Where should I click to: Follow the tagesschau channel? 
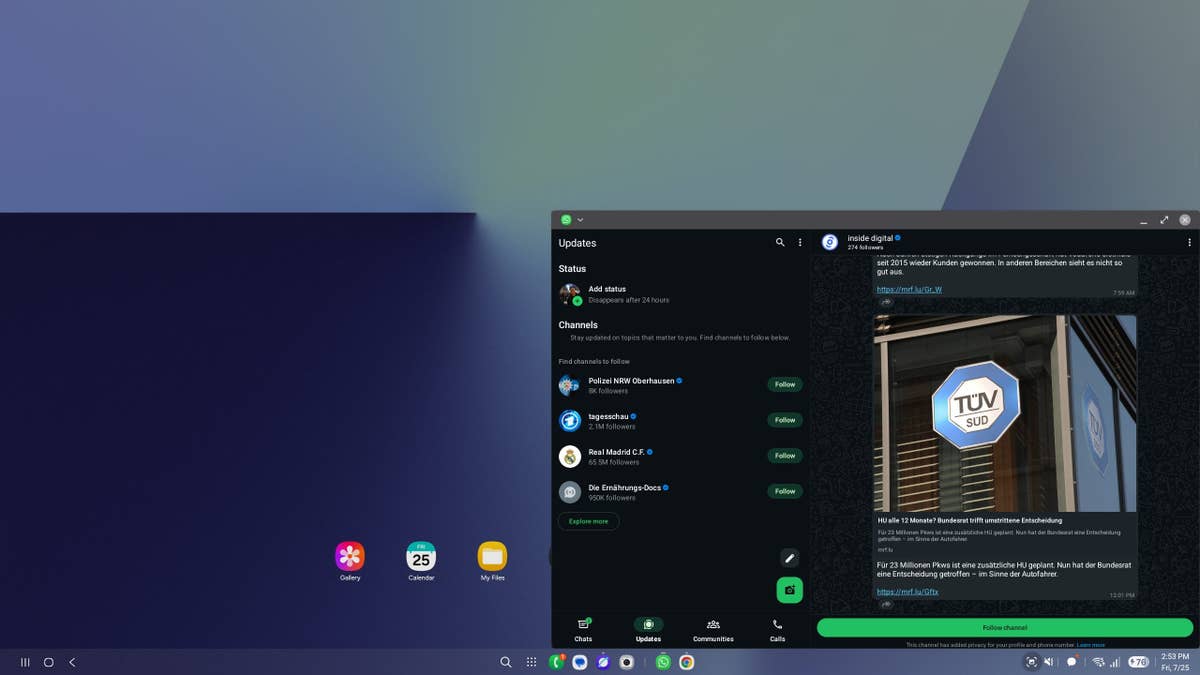pyautogui.click(x=785, y=420)
